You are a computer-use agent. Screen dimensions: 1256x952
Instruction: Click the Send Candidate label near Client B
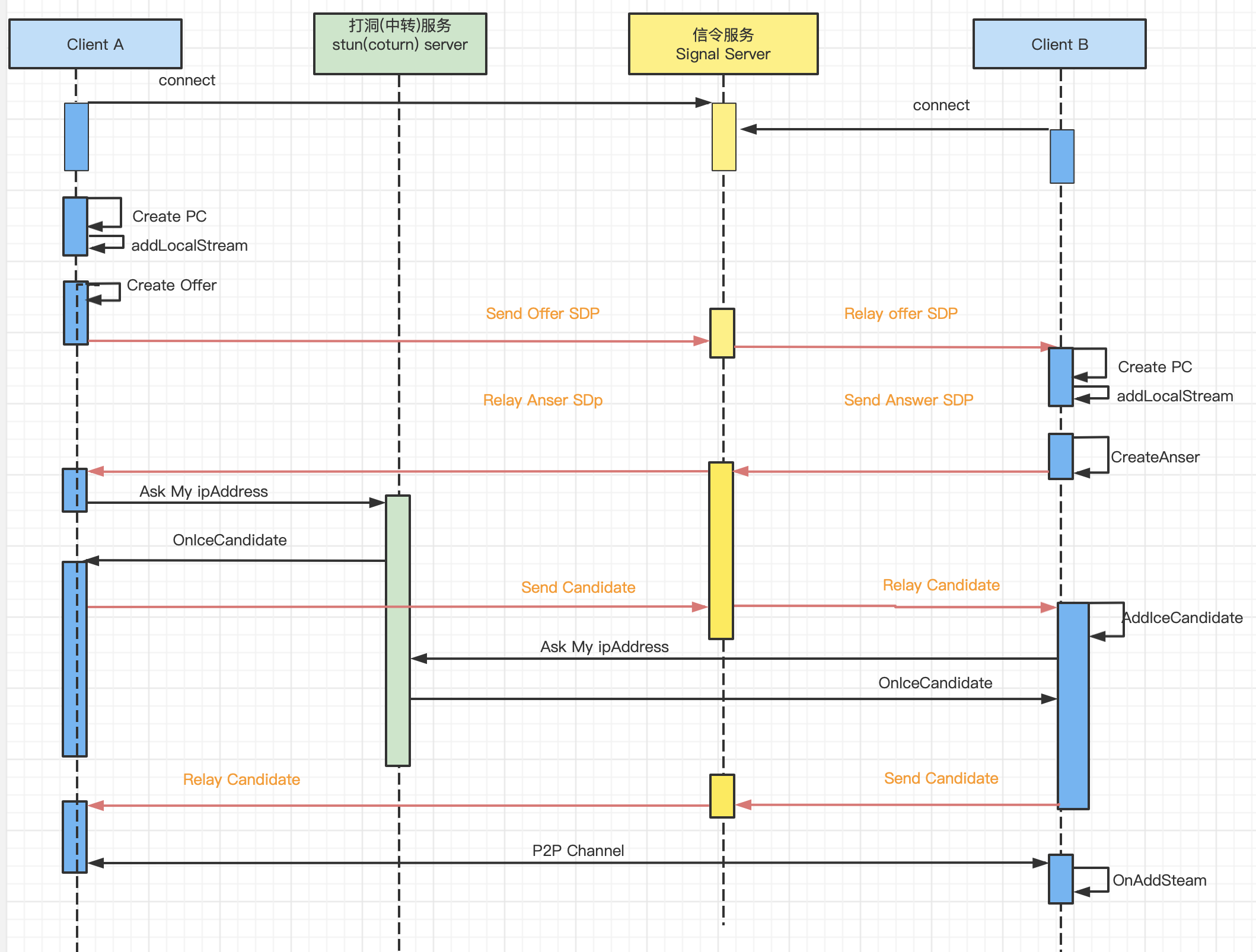941,778
